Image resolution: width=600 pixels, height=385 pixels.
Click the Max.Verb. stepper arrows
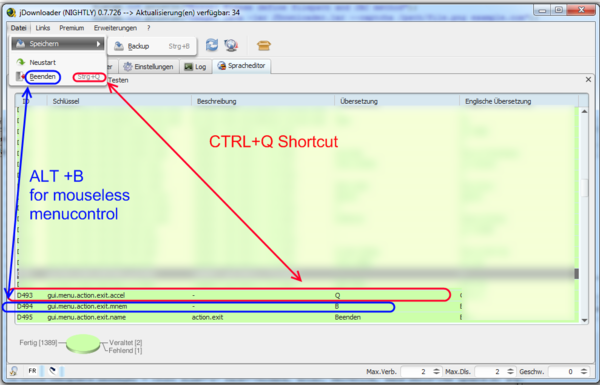coord(436,371)
